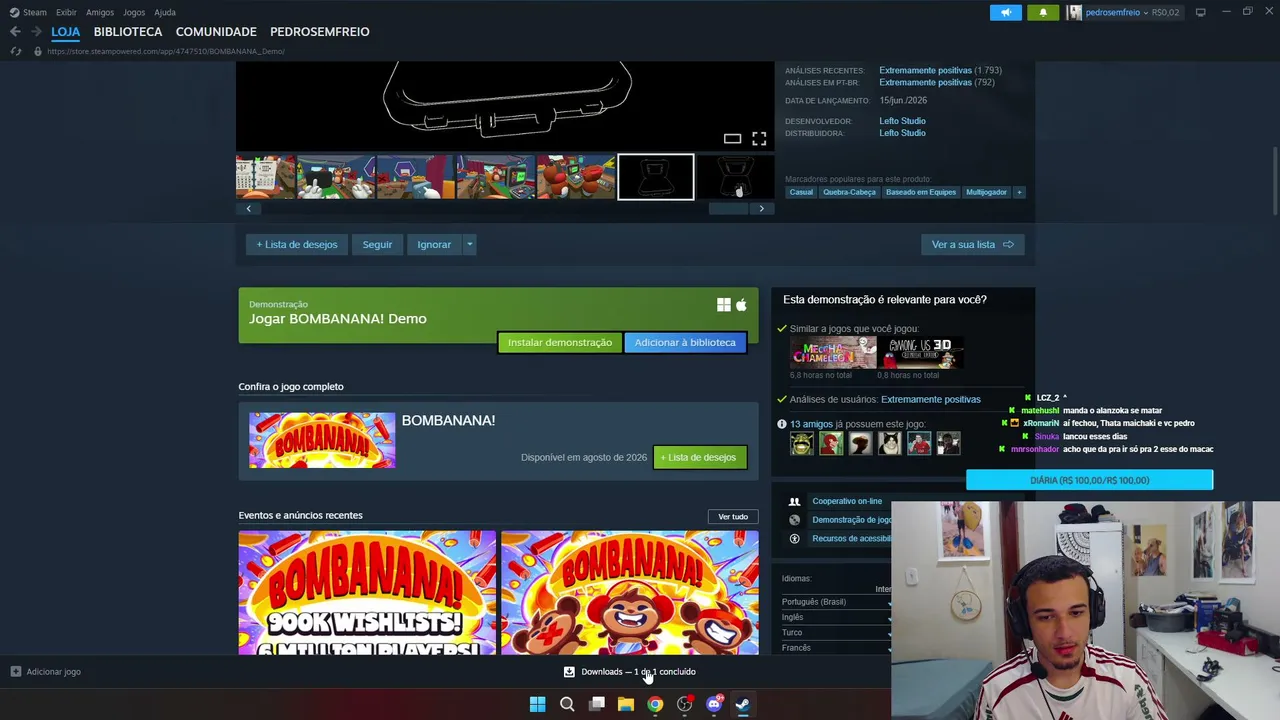The image size is (1280, 720).
Task: Open the Downloads status bar
Action: coord(630,672)
